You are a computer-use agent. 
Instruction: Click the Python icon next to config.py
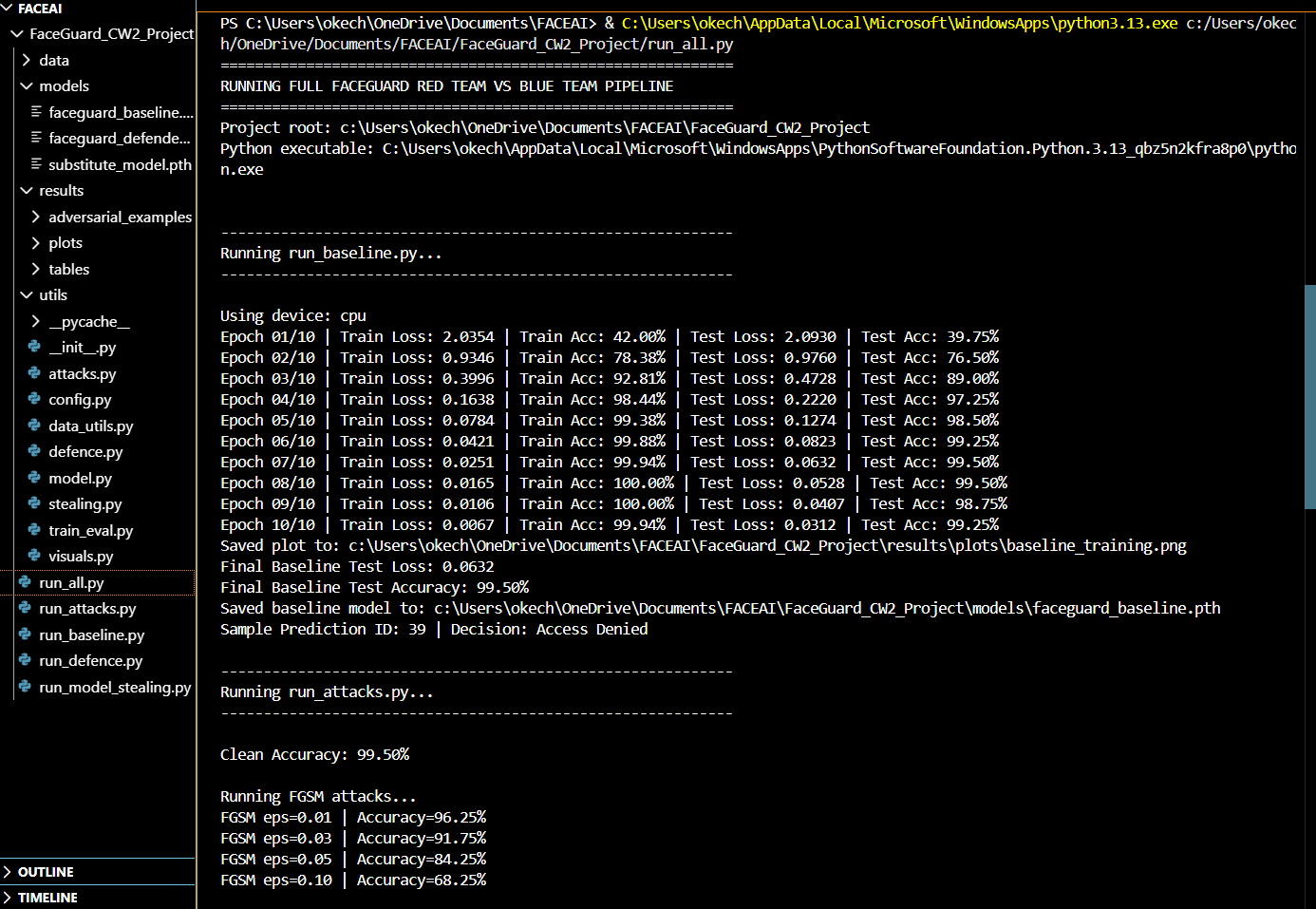[x=35, y=400]
